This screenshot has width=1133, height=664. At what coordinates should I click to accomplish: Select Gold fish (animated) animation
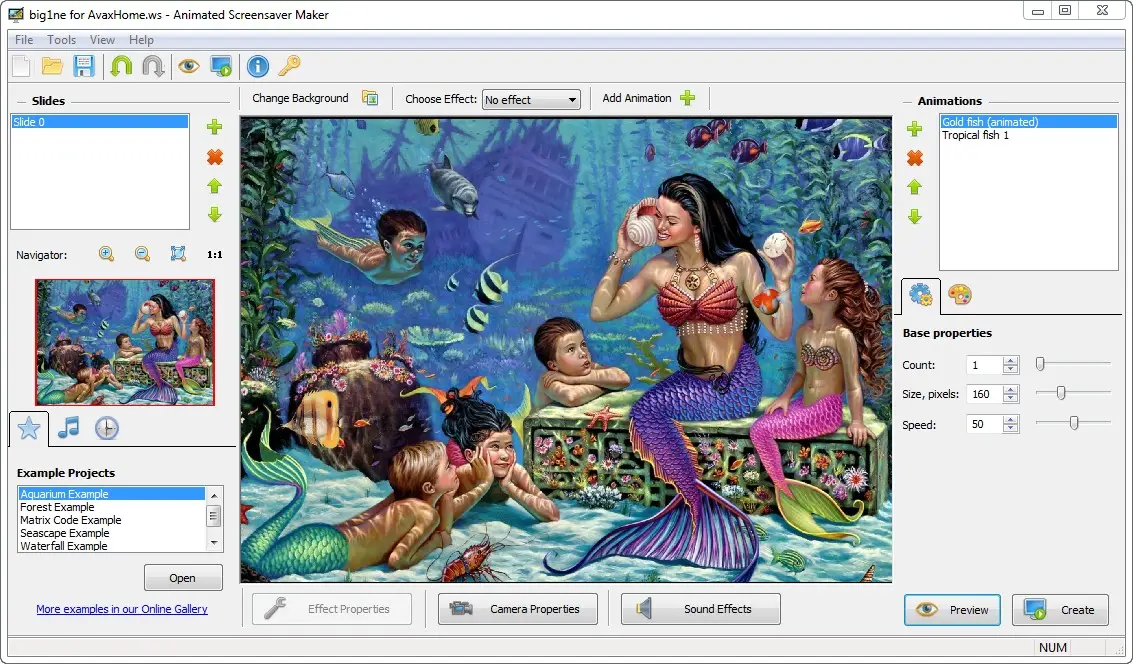(x=1028, y=121)
